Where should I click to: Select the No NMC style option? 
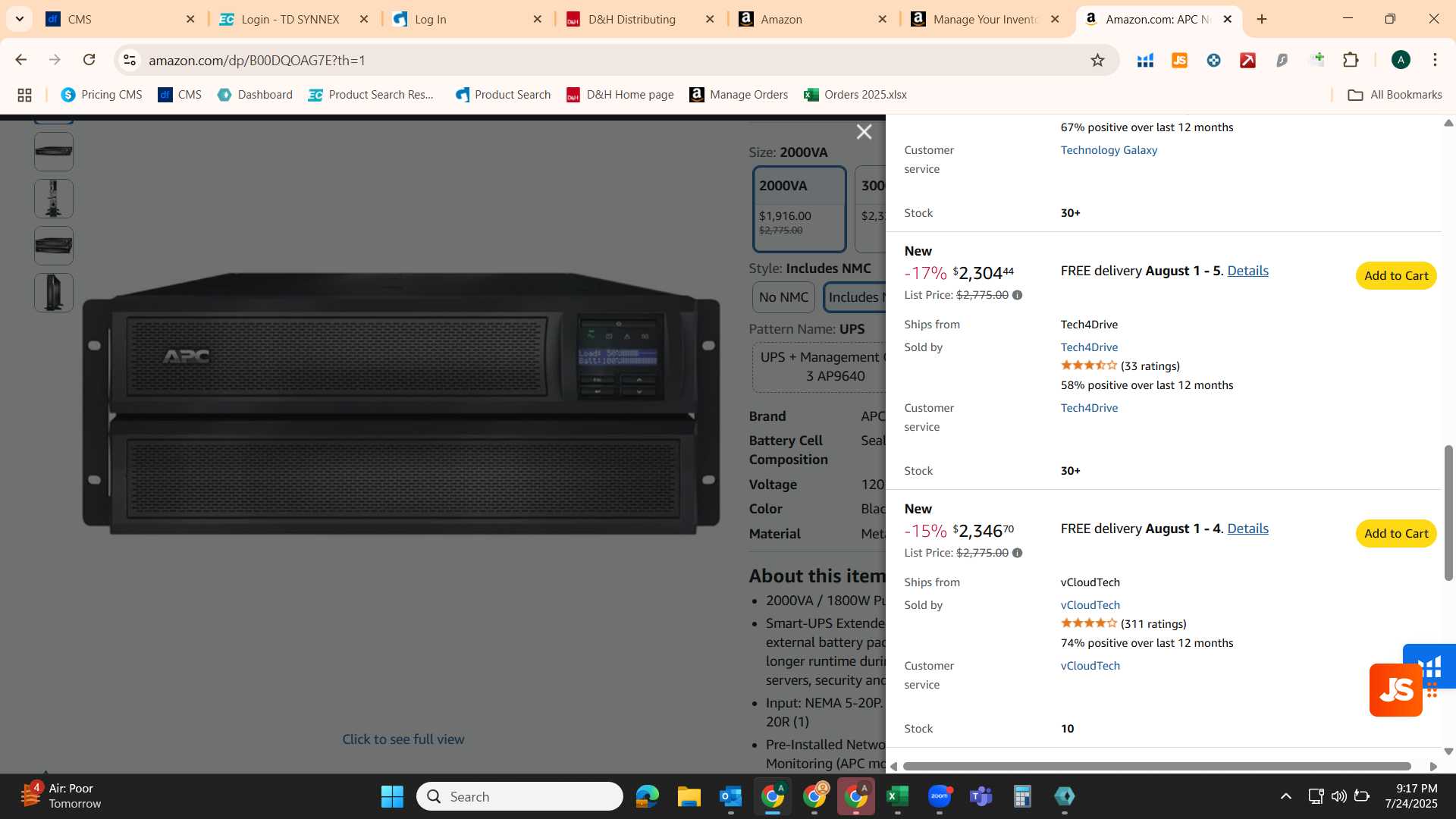tap(783, 297)
